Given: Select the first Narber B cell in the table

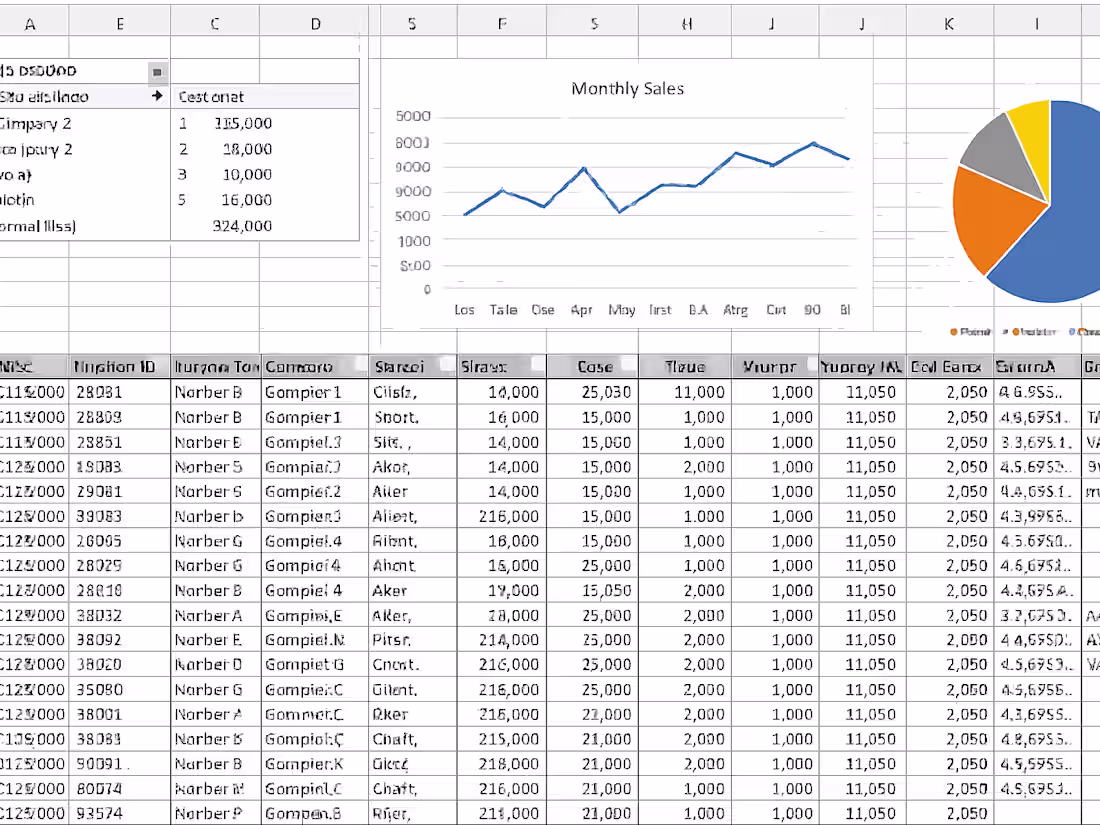Looking at the screenshot, I should (x=210, y=392).
